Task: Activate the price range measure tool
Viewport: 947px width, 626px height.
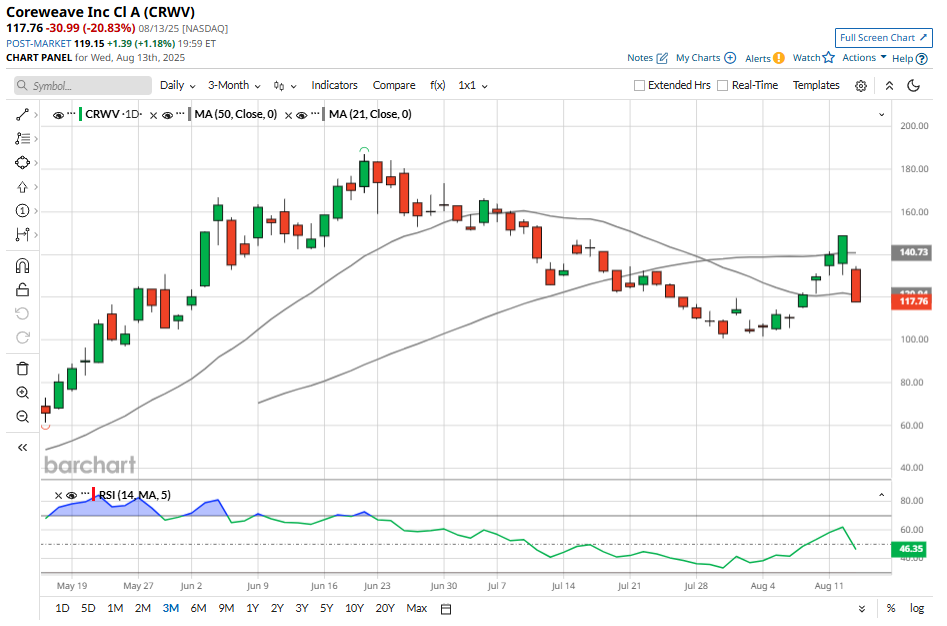Action: [22, 234]
